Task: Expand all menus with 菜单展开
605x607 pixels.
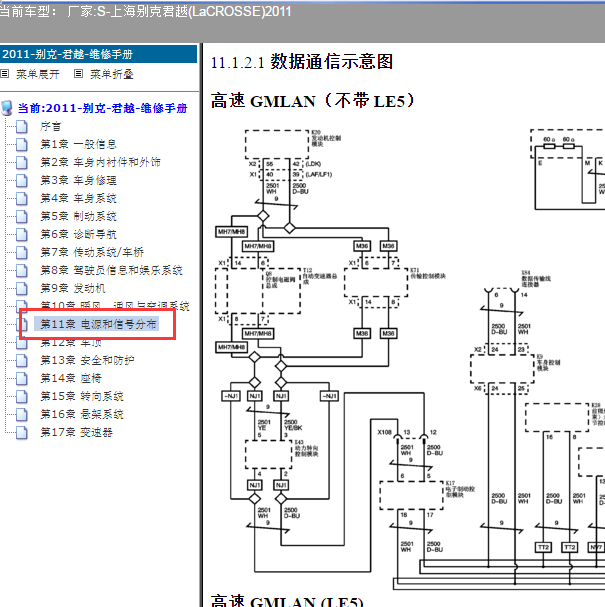Action: [x=38, y=74]
